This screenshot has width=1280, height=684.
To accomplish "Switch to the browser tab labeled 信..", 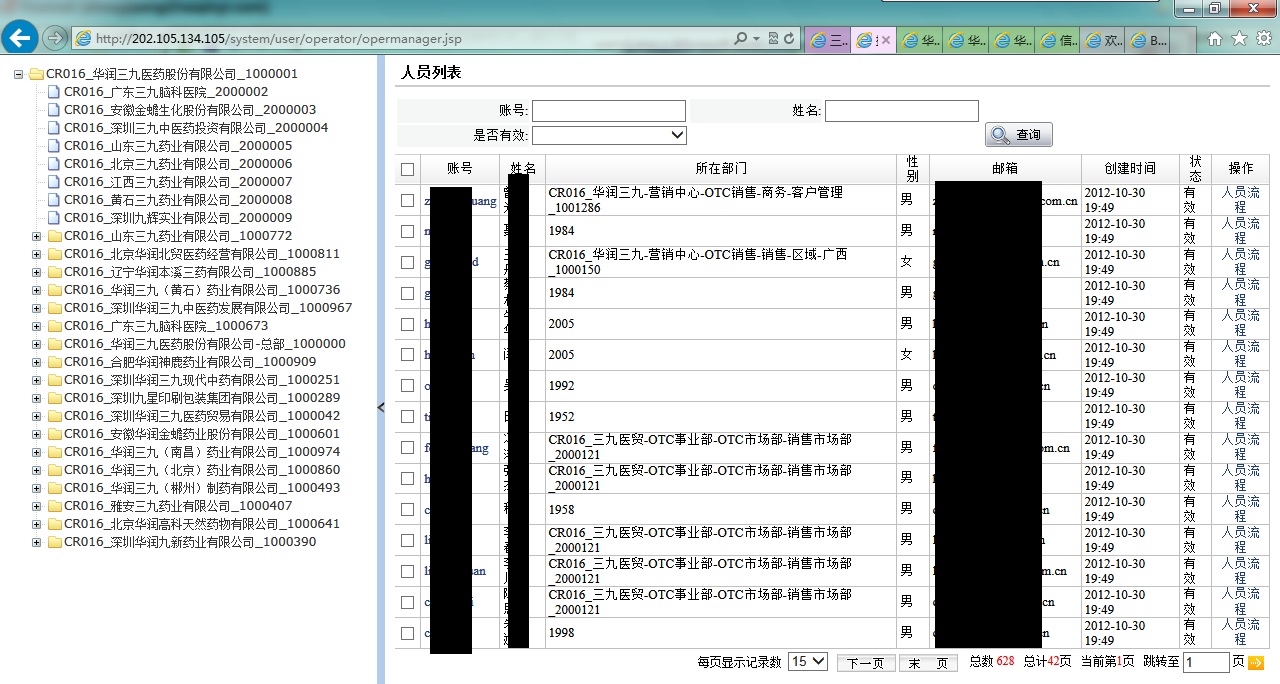I will 1058,41.
